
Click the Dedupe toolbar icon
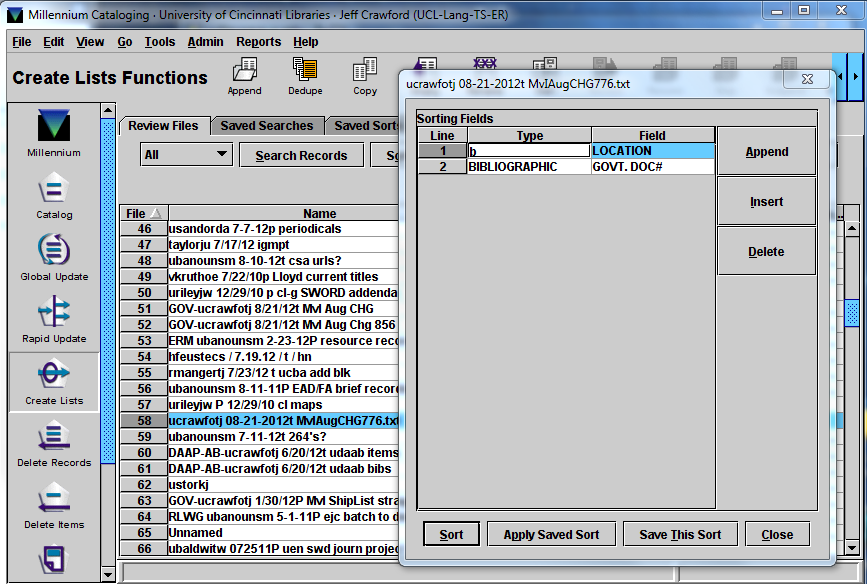(x=305, y=76)
